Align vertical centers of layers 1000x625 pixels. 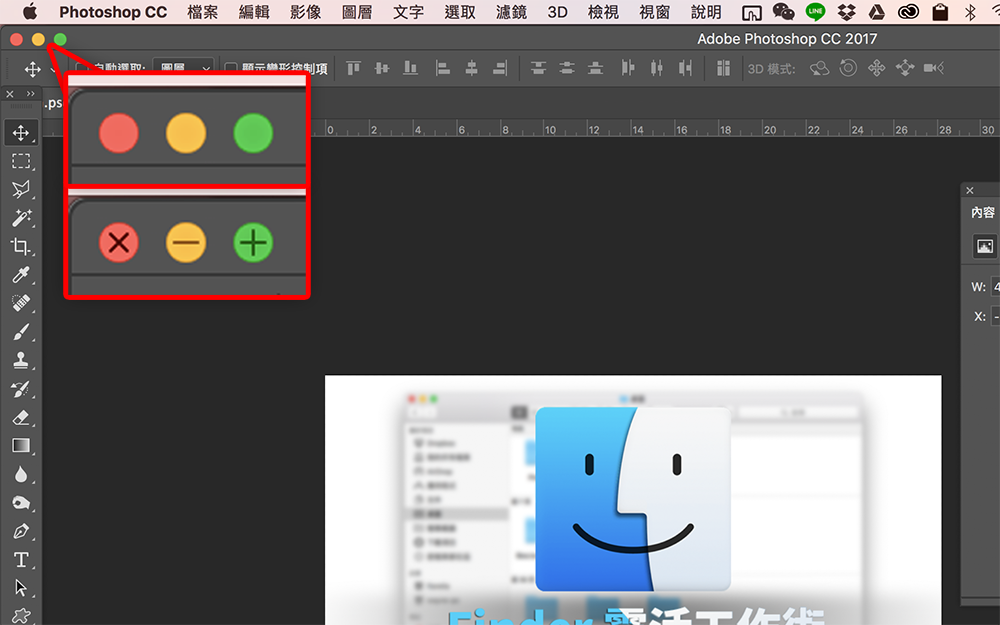(382, 68)
